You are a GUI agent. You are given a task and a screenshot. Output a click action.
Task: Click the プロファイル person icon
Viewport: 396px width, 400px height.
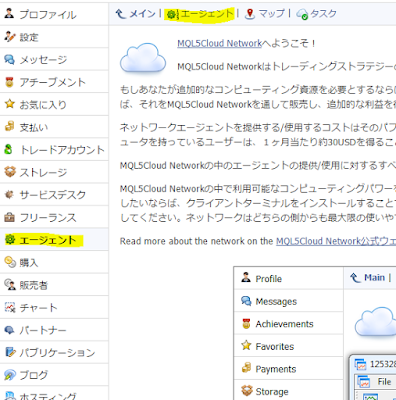[10, 13]
